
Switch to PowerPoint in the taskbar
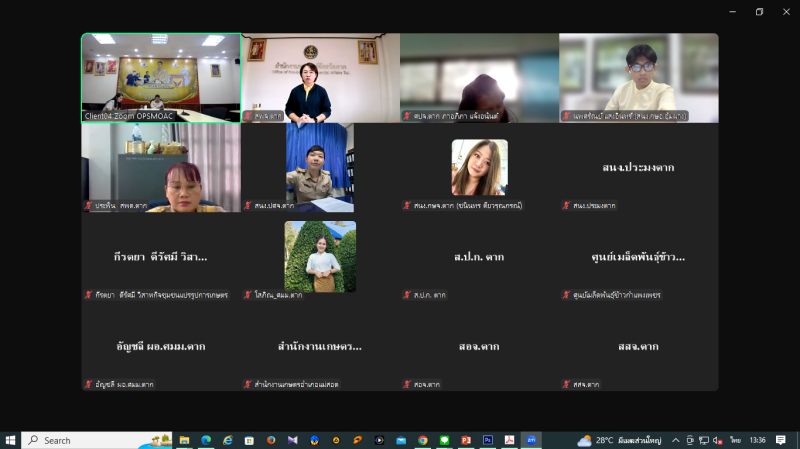466,440
